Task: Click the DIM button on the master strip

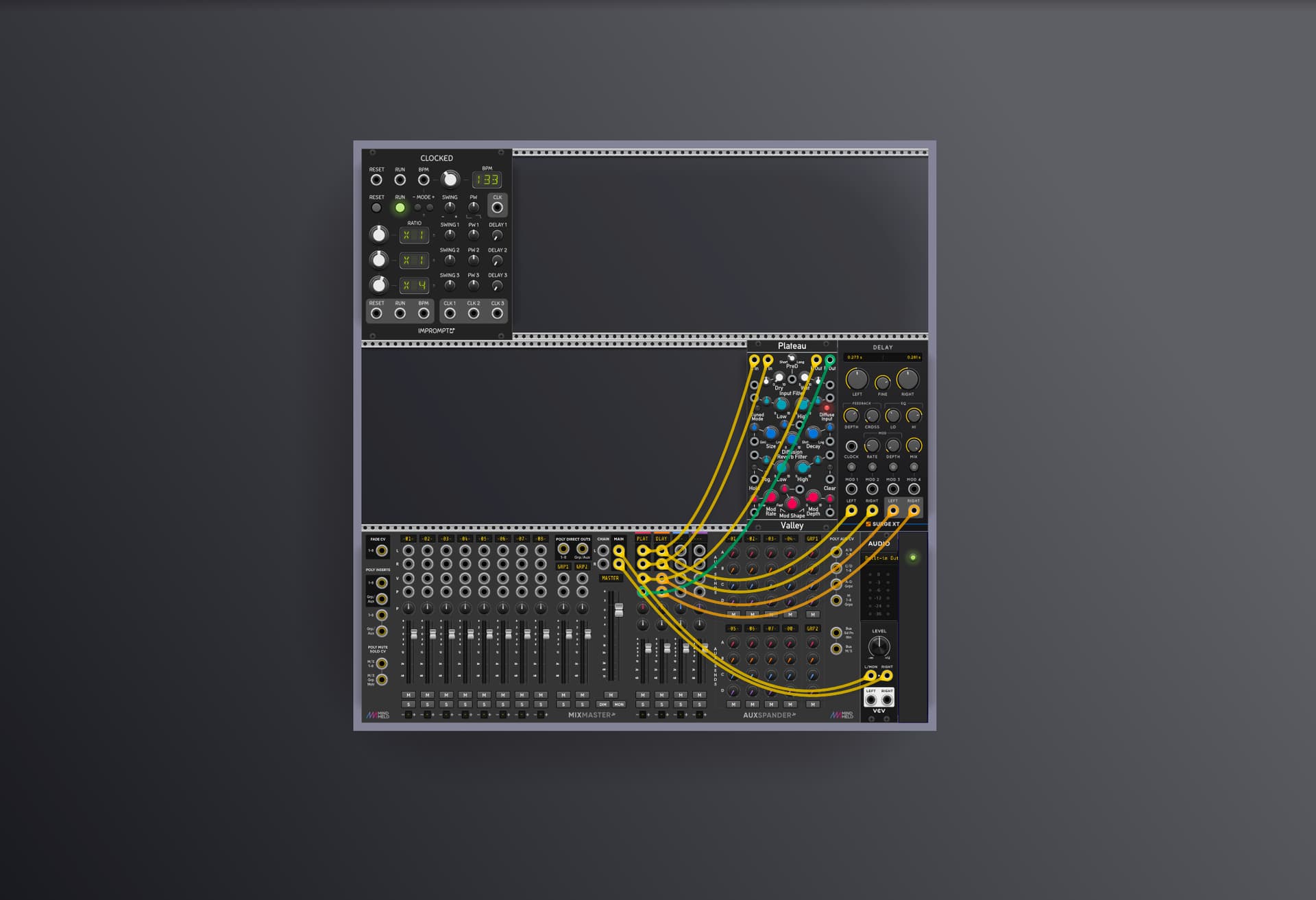Action: [x=603, y=704]
